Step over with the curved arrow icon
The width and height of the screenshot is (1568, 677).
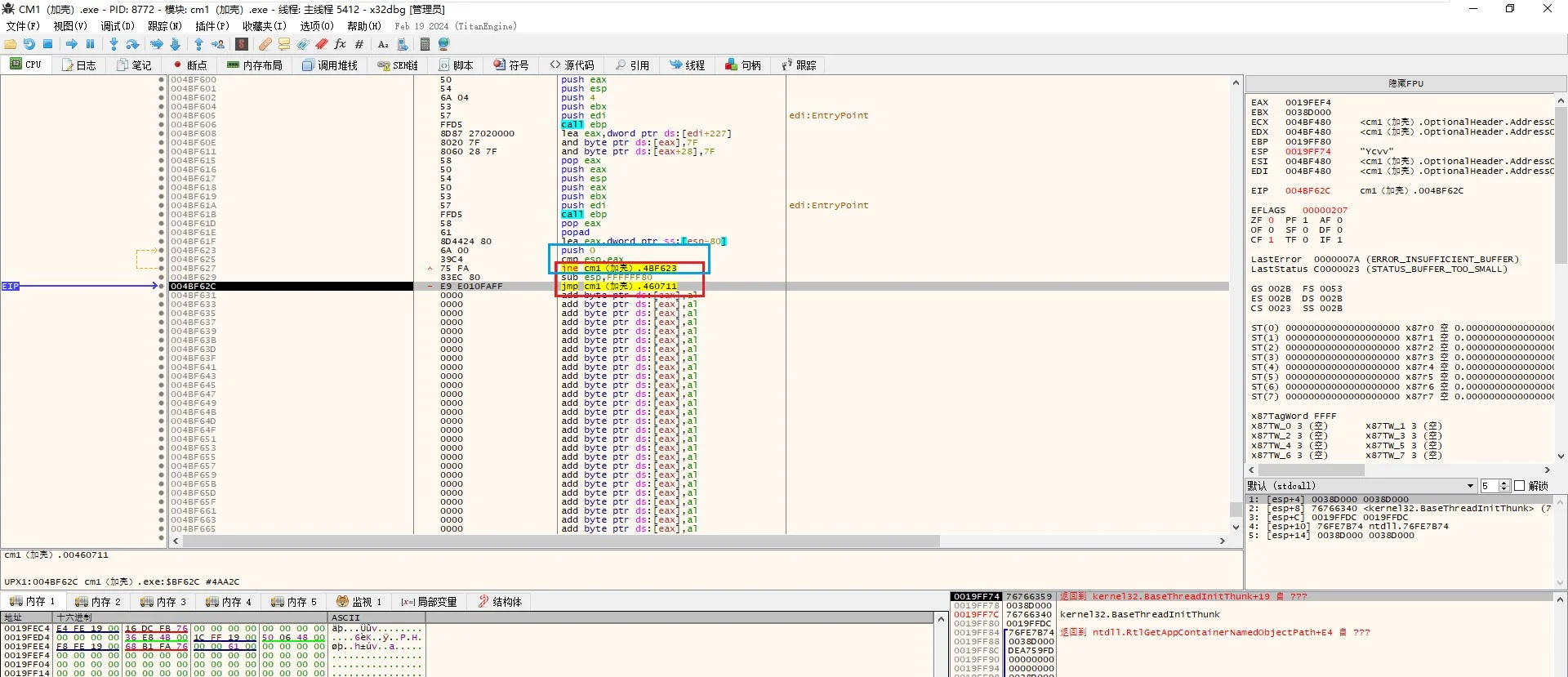pyautogui.click(x=132, y=44)
